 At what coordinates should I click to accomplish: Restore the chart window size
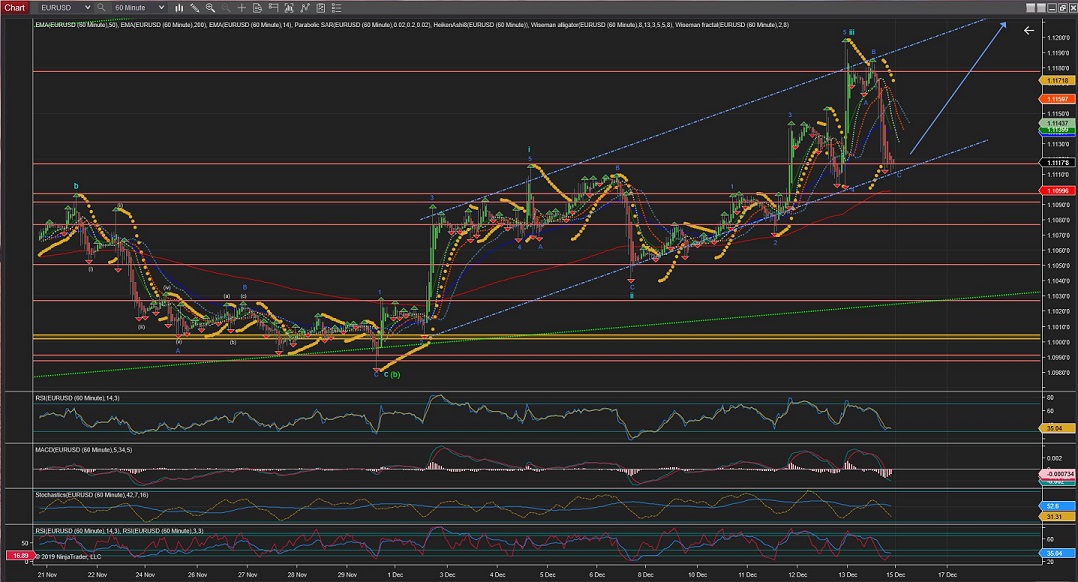coord(1062,8)
